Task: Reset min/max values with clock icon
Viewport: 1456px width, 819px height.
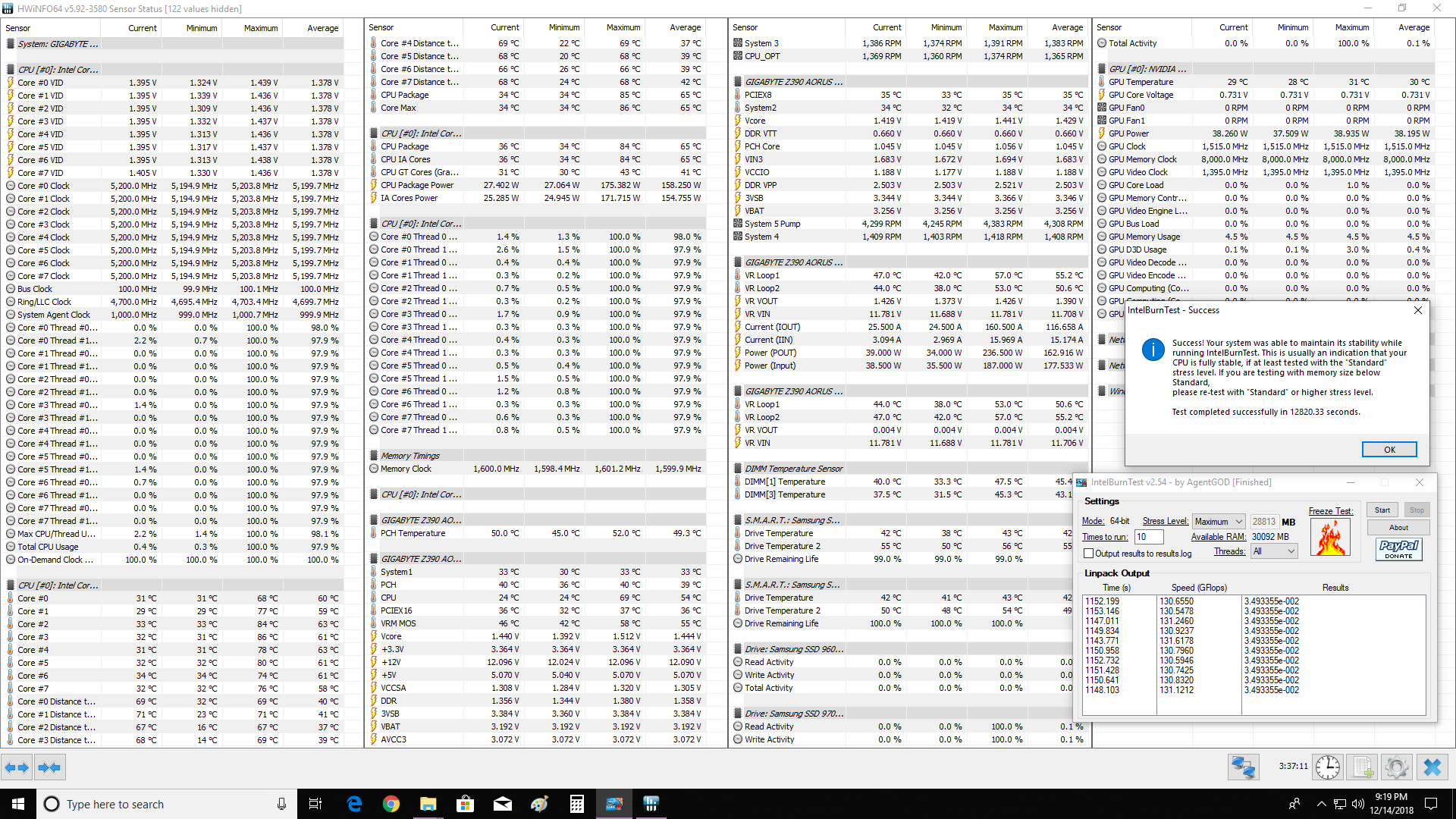Action: pyautogui.click(x=1328, y=767)
